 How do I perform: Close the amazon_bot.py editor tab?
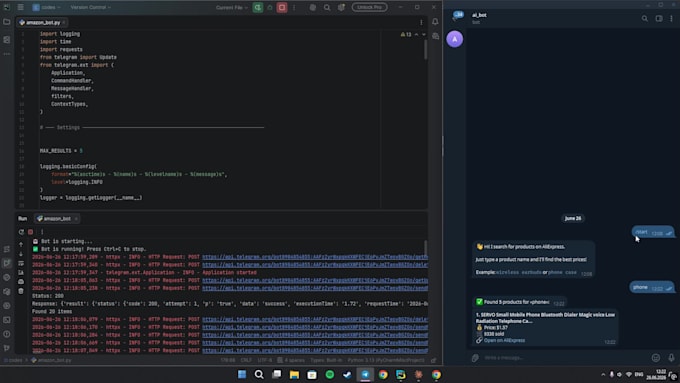(x=64, y=22)
